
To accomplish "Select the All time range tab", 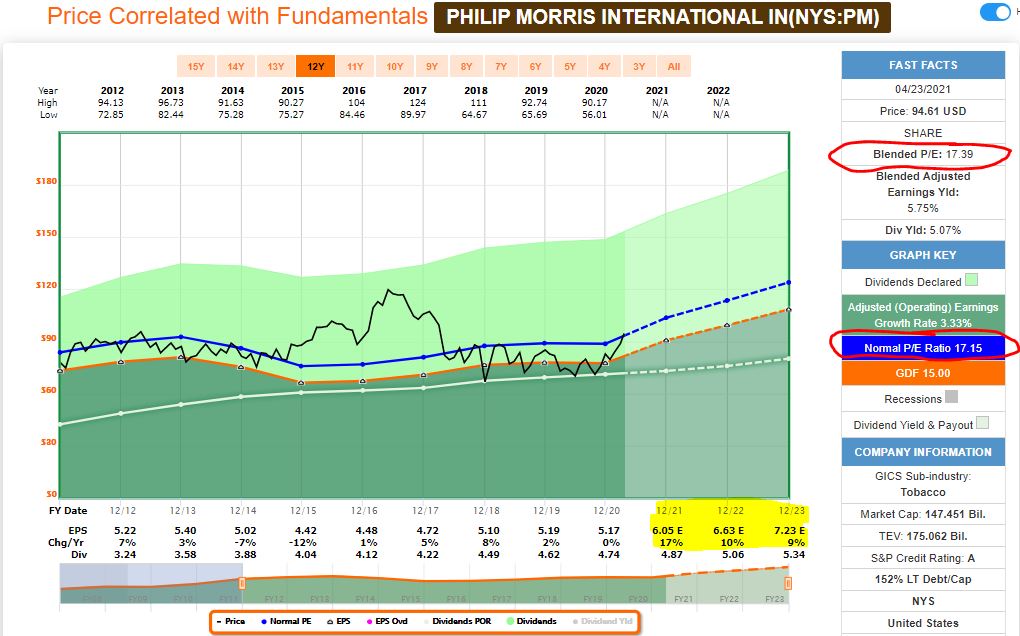I will point(674,66).
